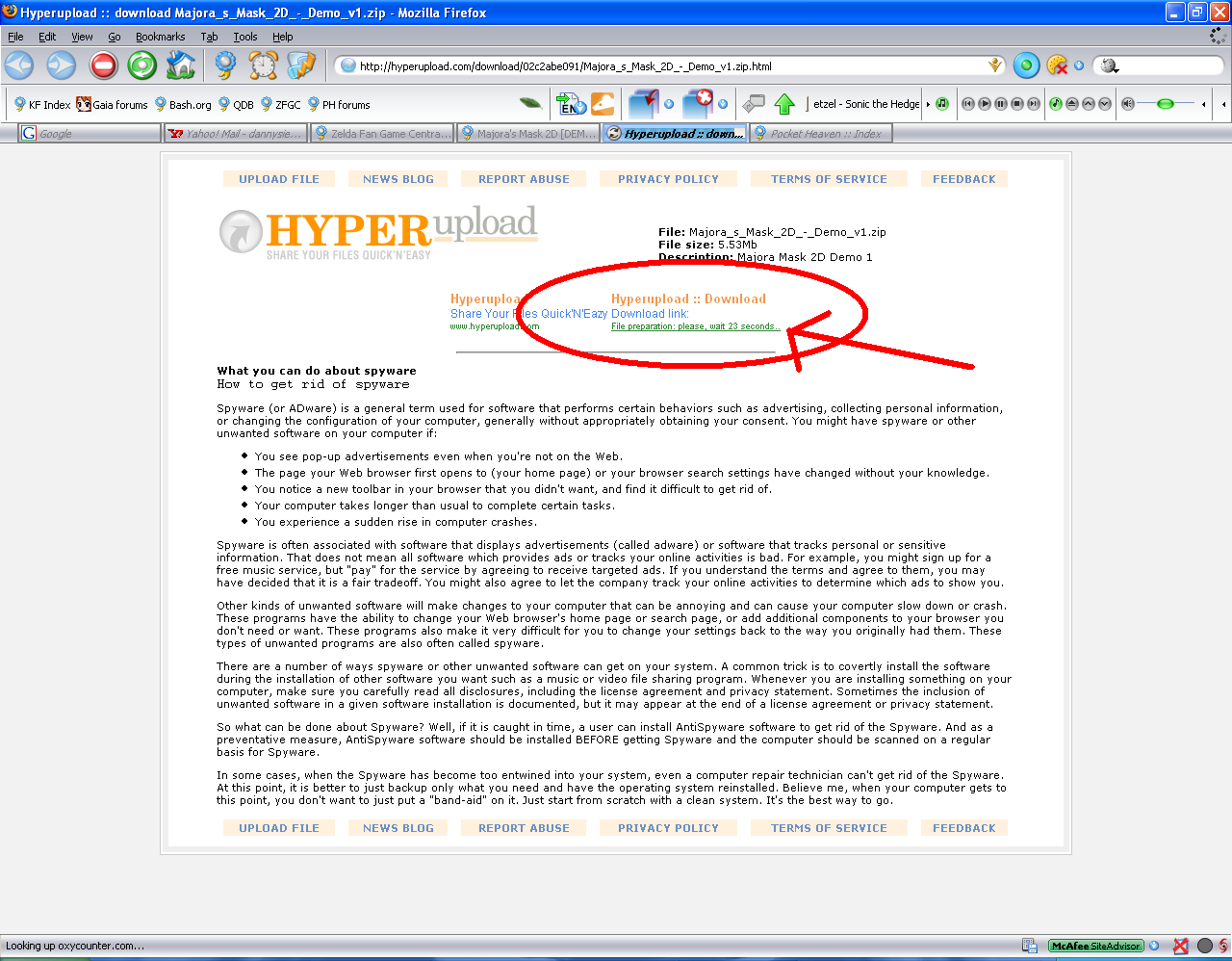Open History via the alarm clock icon
Image resolution: width=1232 pixels, height=961 pixels.
click(x=263, y=65)
